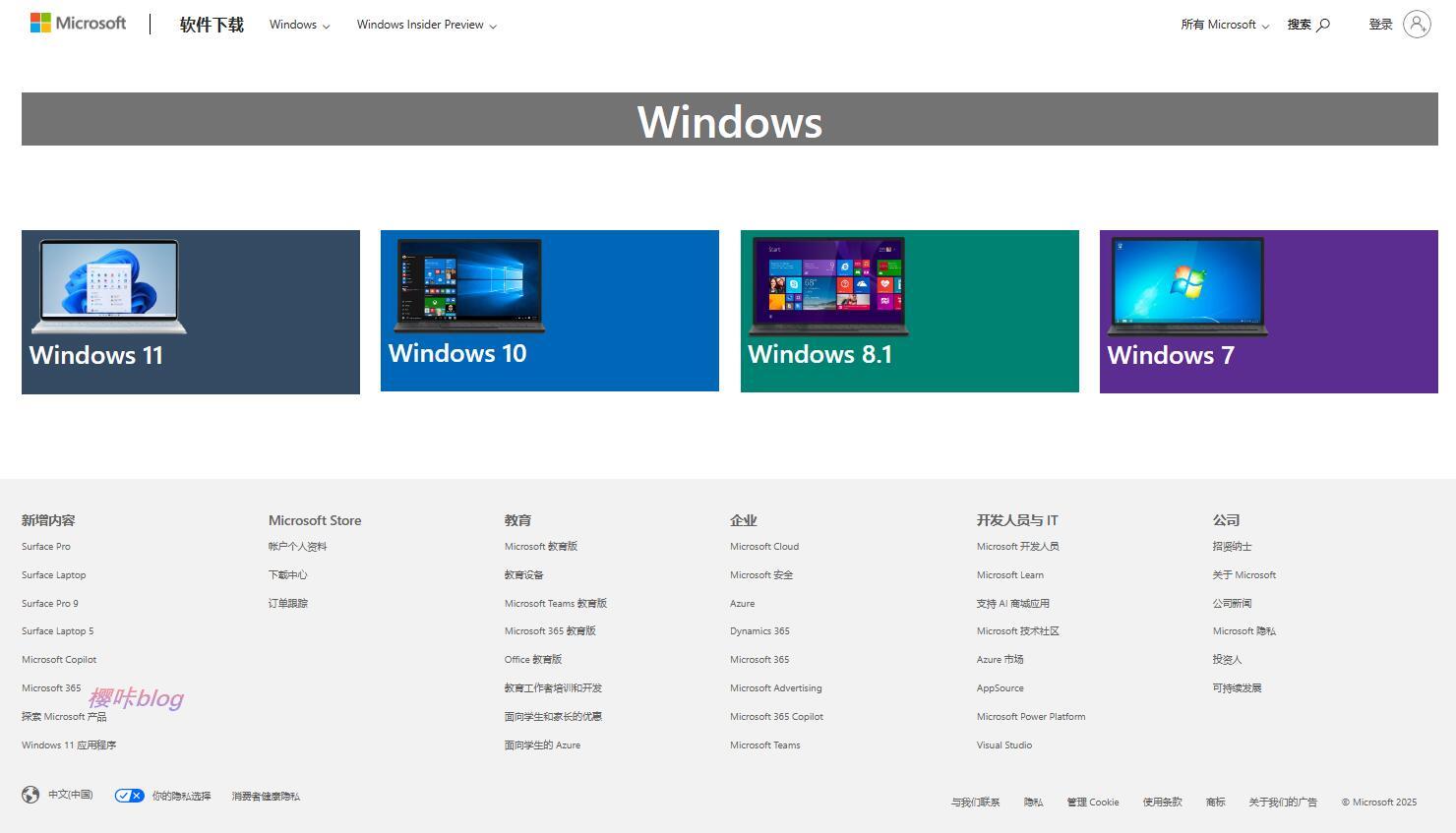Open AppSource link
1456x833 pixels.
point(1001,688)
